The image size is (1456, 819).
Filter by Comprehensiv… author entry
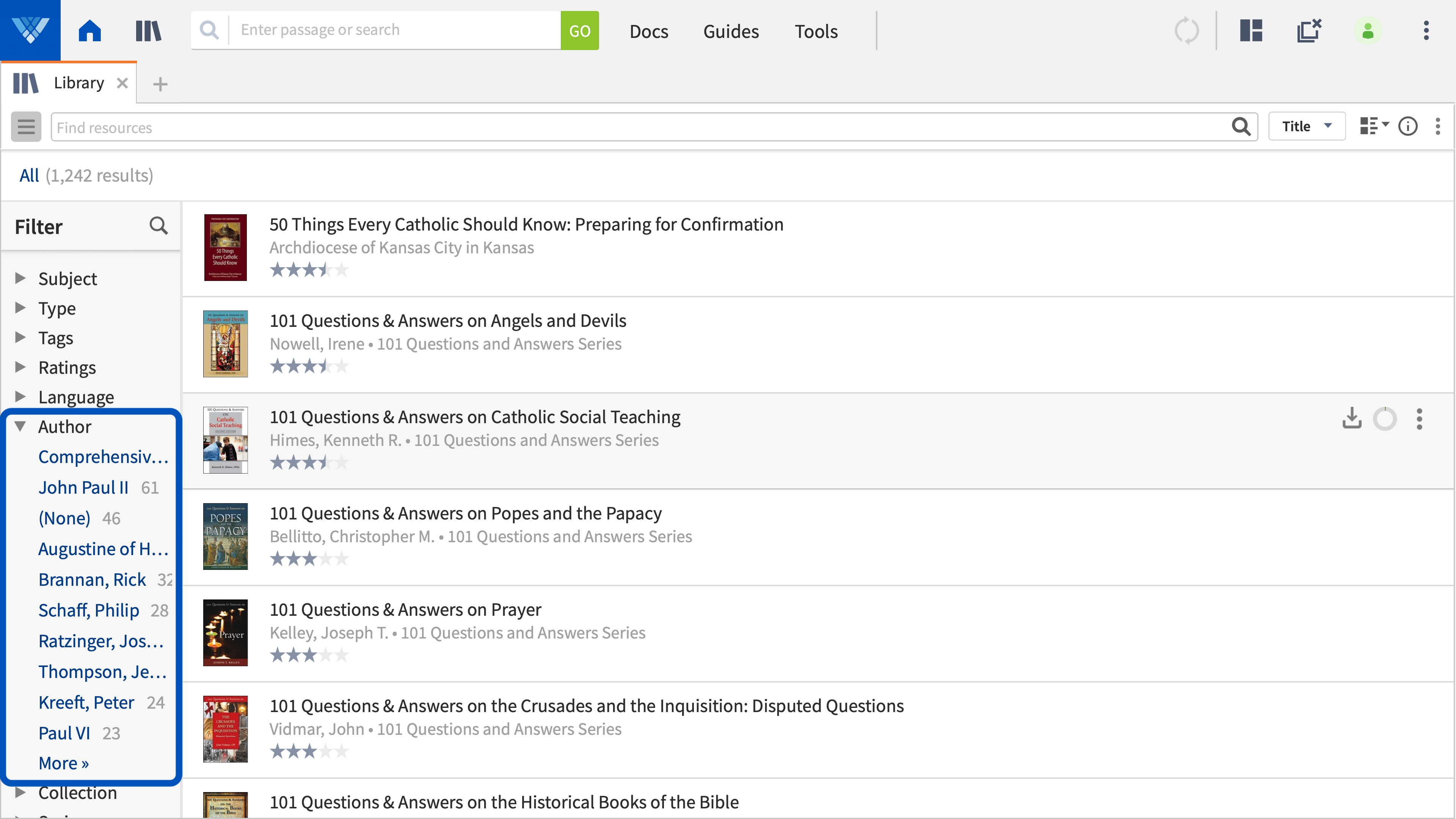104,457
